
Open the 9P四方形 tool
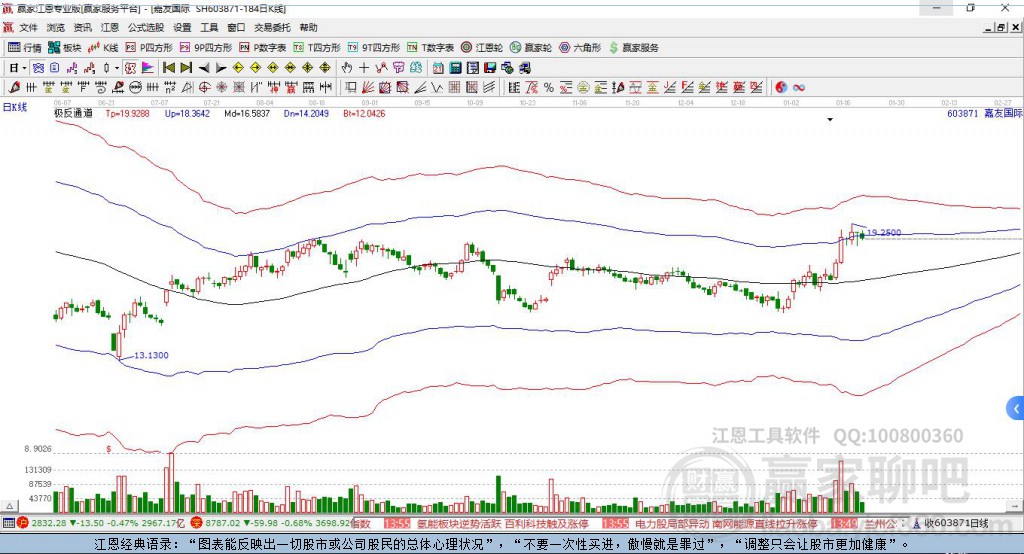pos(206,48)
